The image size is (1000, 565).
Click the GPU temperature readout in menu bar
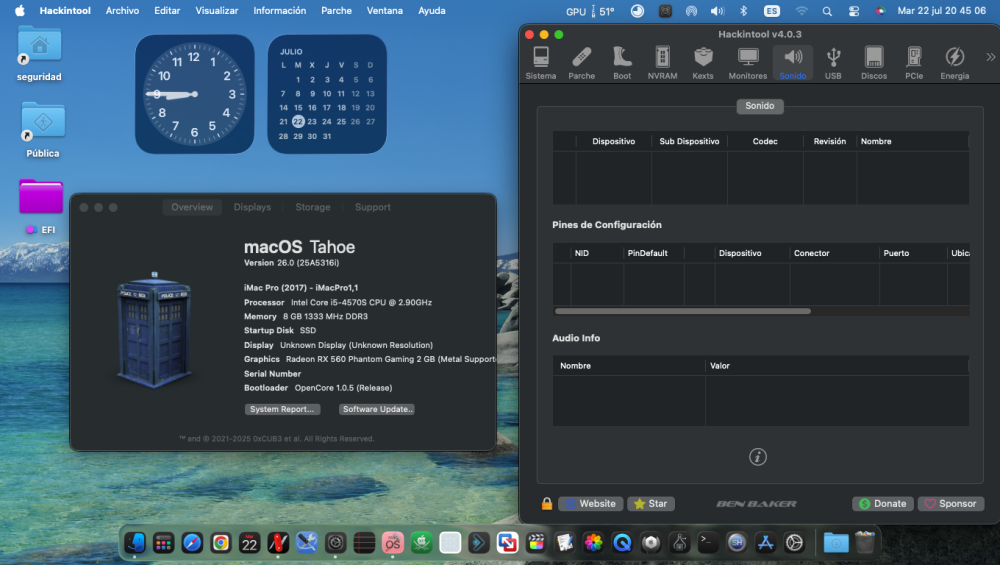point(590,11)
